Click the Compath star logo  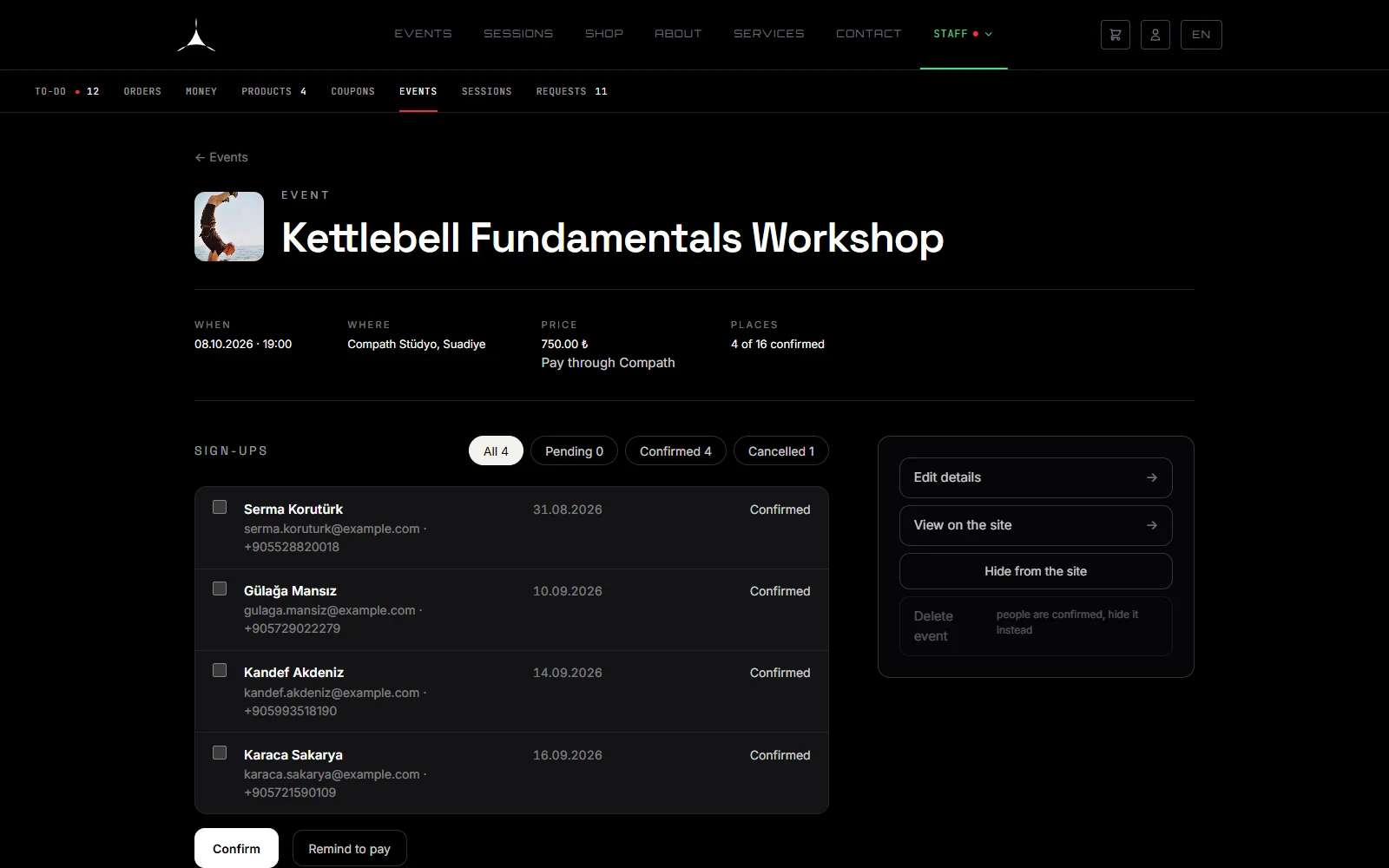(196, 36)
